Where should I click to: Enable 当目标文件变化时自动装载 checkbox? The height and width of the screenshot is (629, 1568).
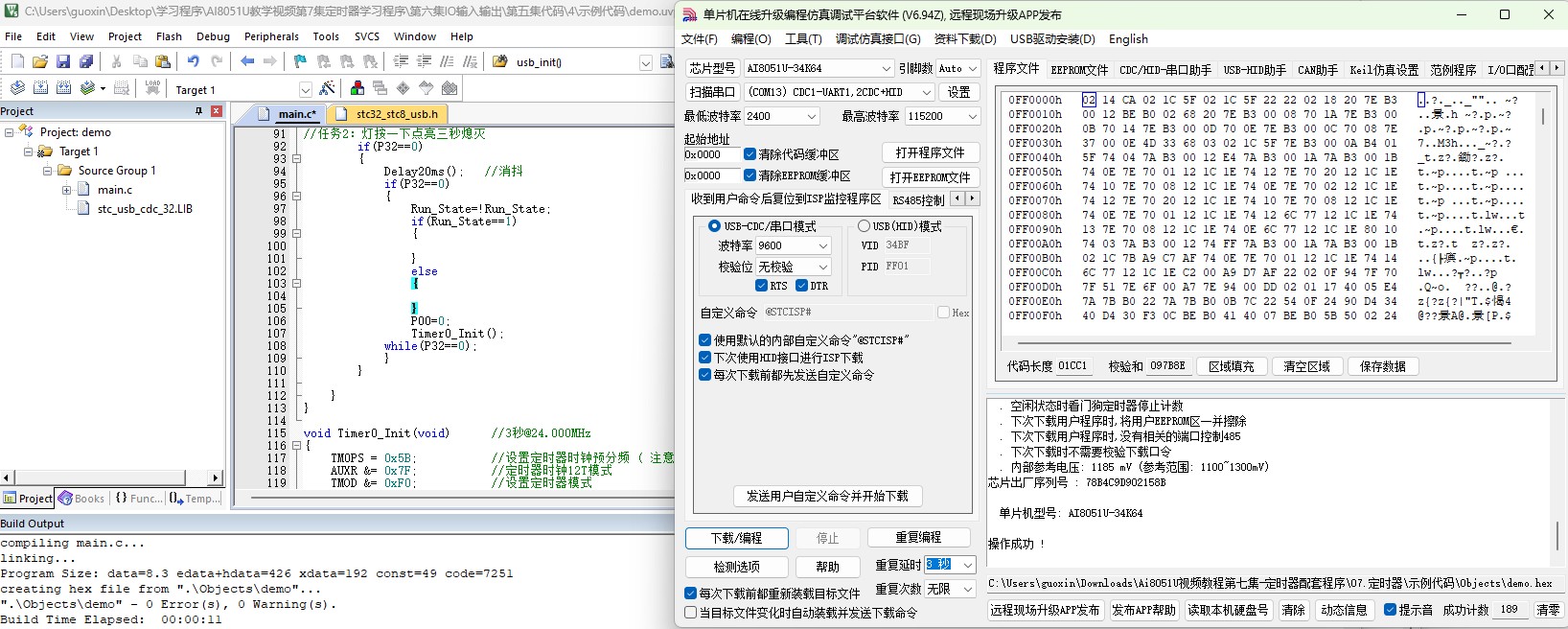tap(691, 613)
